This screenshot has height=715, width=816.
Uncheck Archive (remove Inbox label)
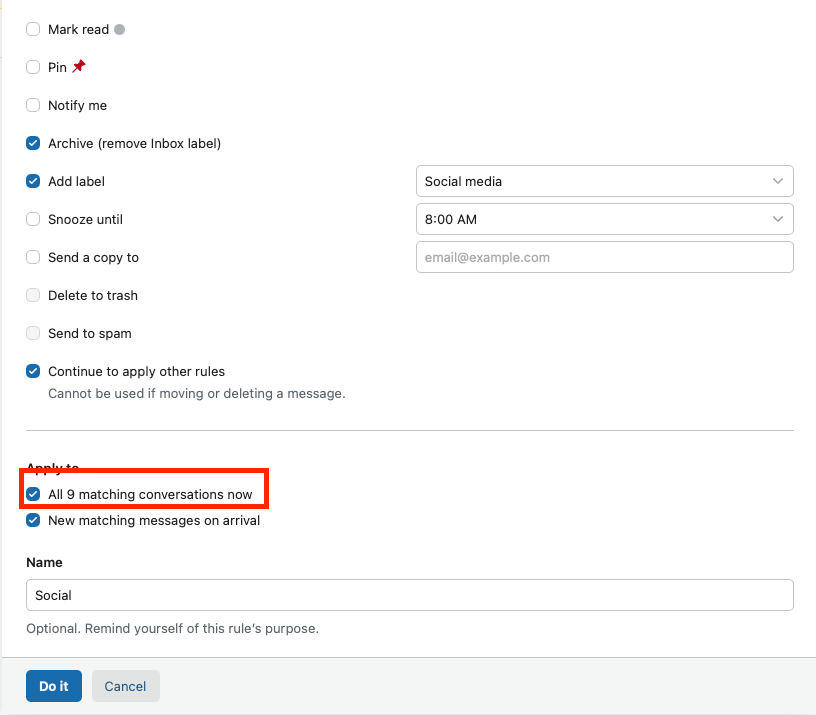point(32,143)
